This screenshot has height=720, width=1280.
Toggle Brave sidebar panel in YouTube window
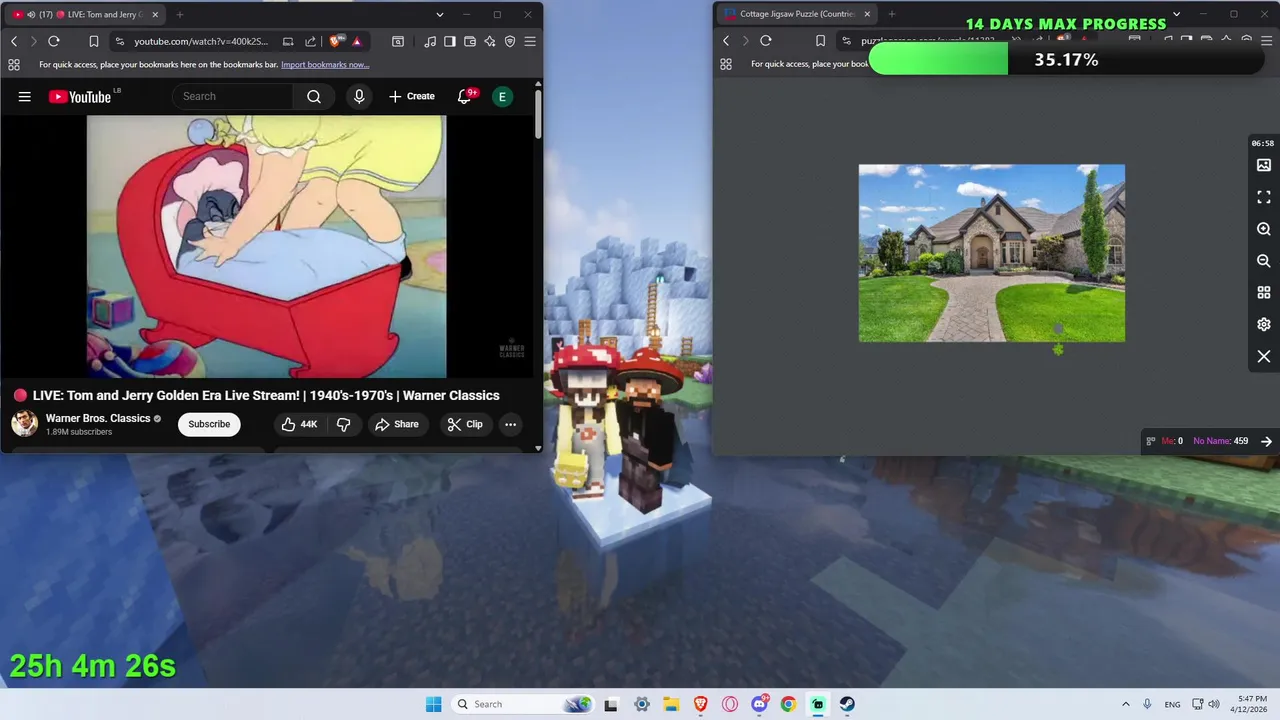450,41
